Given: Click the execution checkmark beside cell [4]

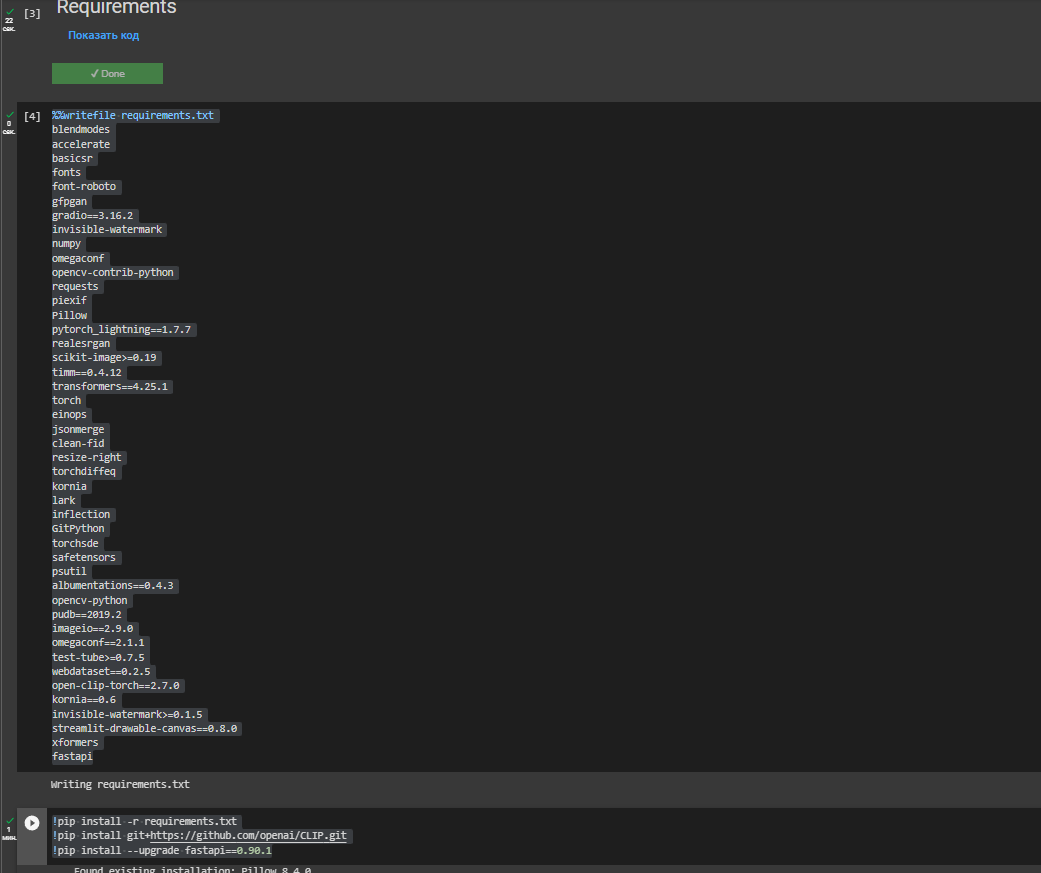Looking at the screenshot, I should point(8,114).
